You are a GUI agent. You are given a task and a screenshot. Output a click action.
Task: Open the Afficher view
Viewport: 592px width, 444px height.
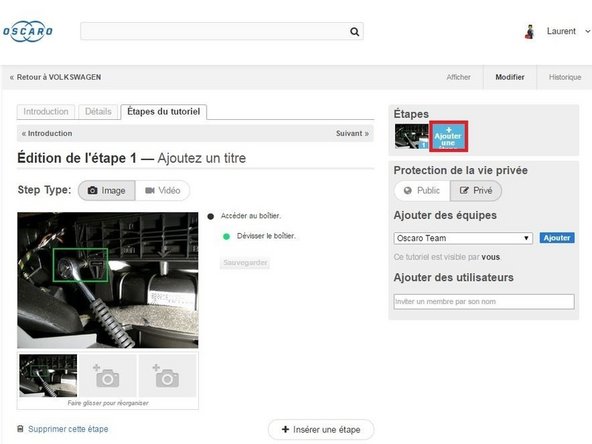click(458, 77)
